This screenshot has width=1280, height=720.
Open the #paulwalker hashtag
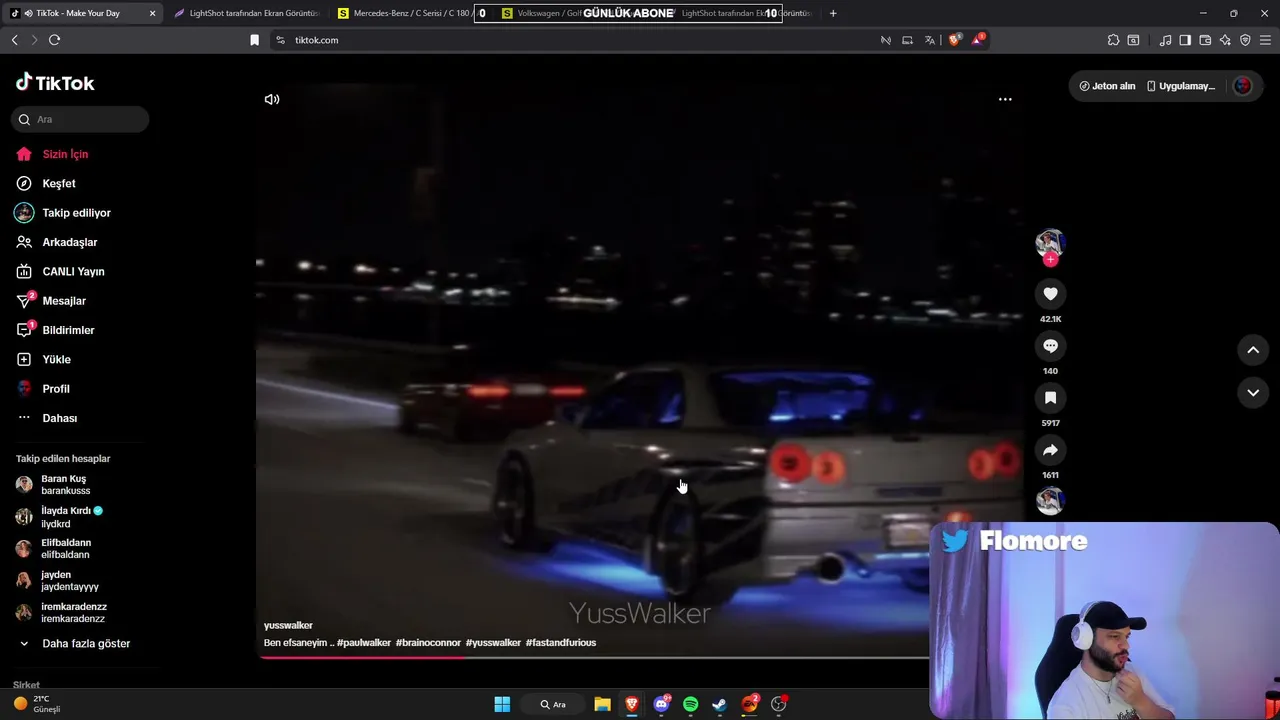point(364,643)
